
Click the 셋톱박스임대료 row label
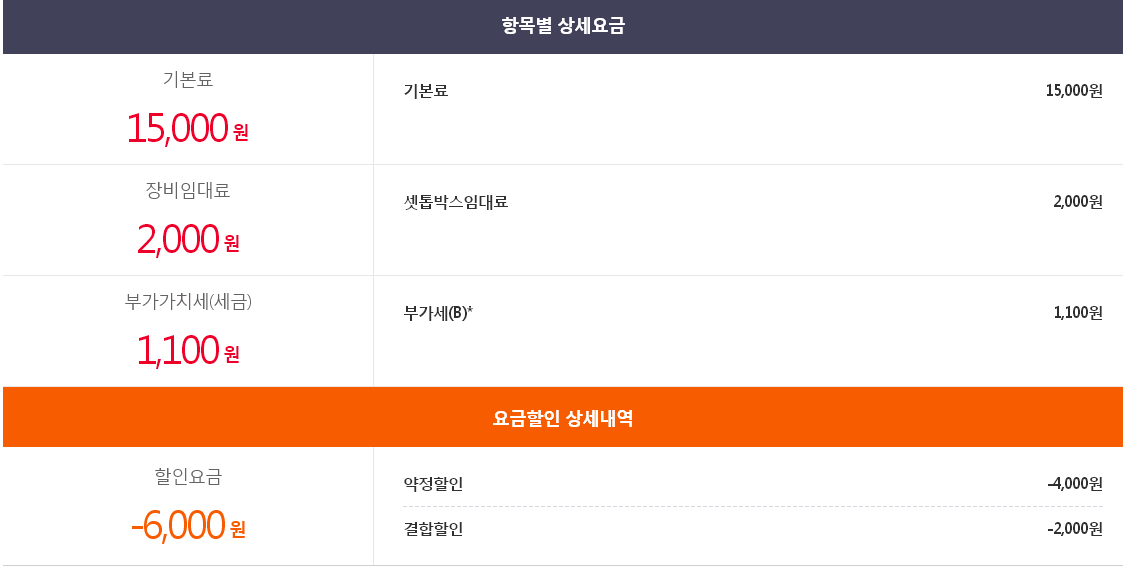pyautogui.click(x=456, y=202)
